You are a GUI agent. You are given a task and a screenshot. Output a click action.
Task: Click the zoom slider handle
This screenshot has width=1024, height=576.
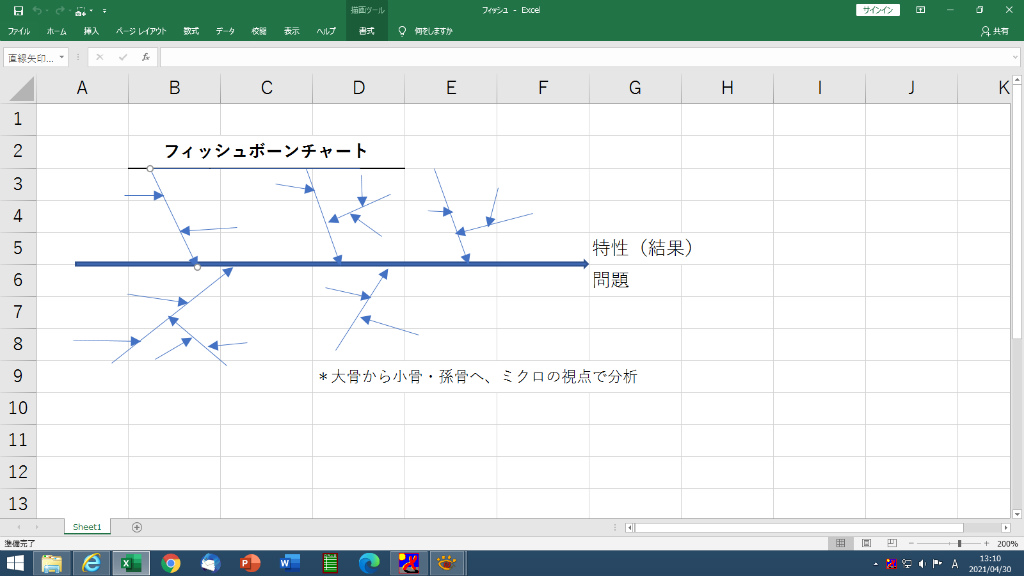click(959, 543)
